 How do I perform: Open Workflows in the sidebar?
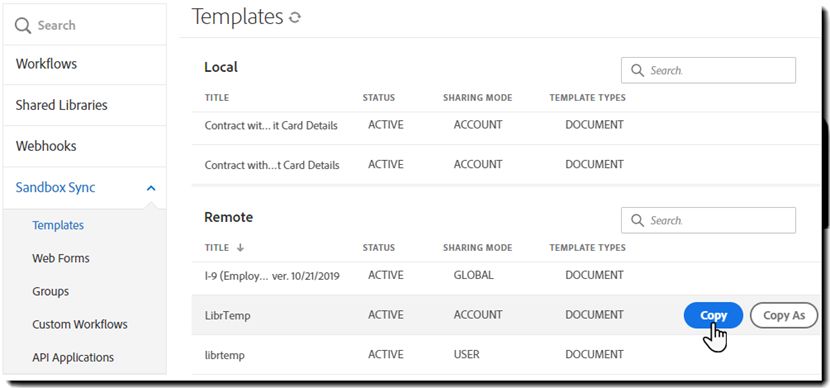[46, 64]
